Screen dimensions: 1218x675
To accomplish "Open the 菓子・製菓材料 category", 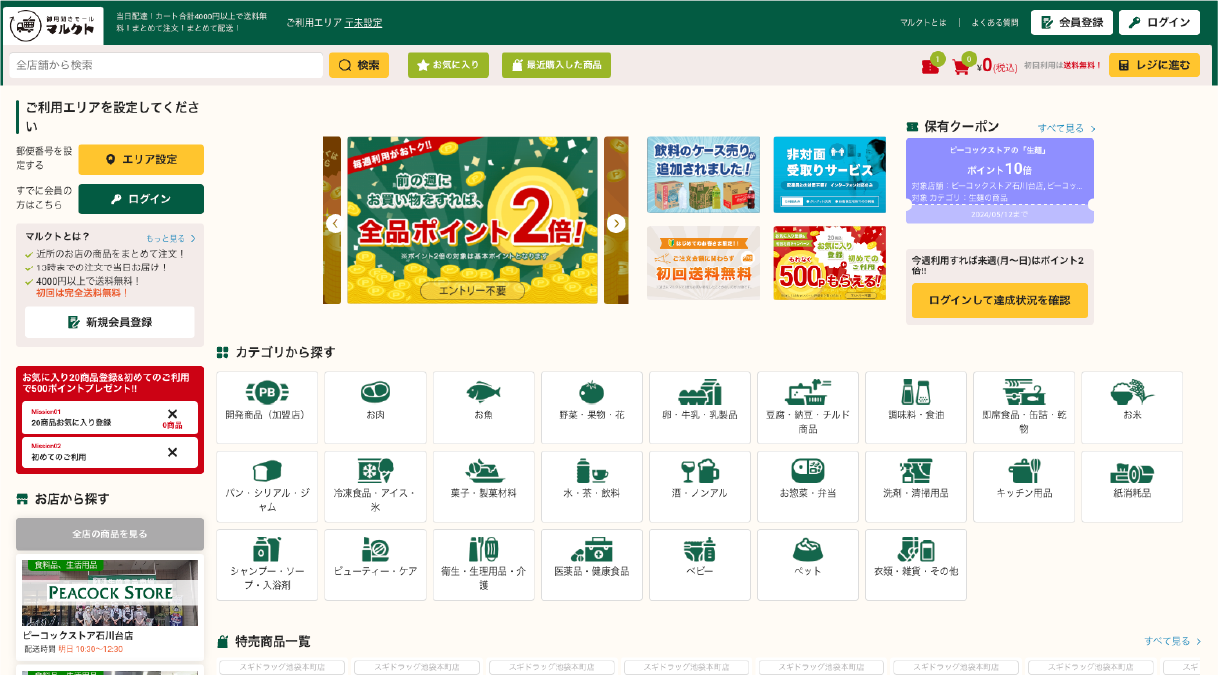I will pyautogui.click(x=483, y=486).
